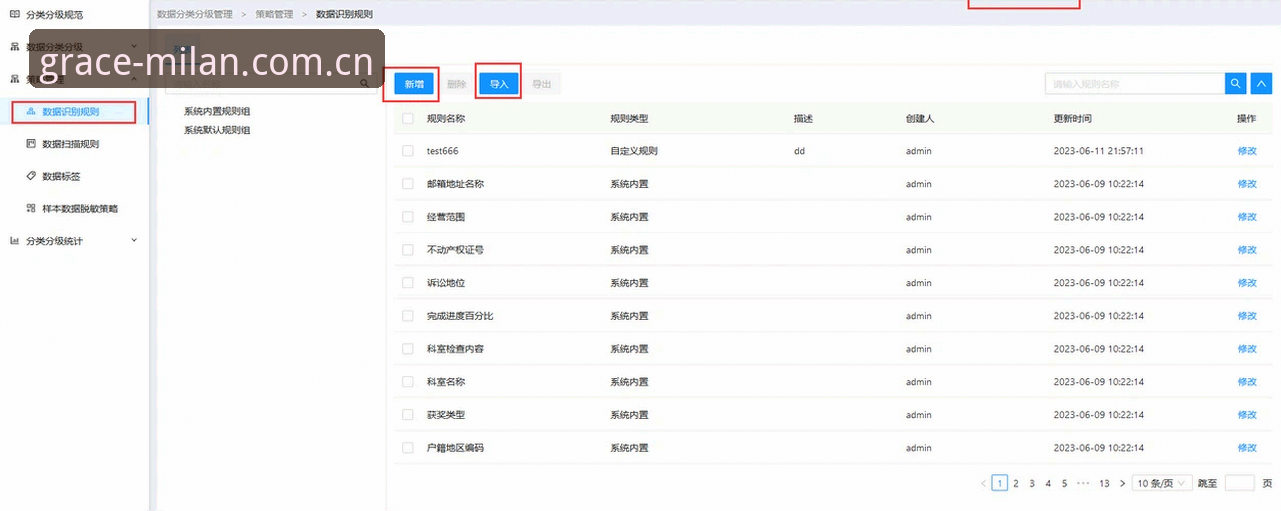Go to page 2
1281x511 pixels.
(x=1015, y=483)
